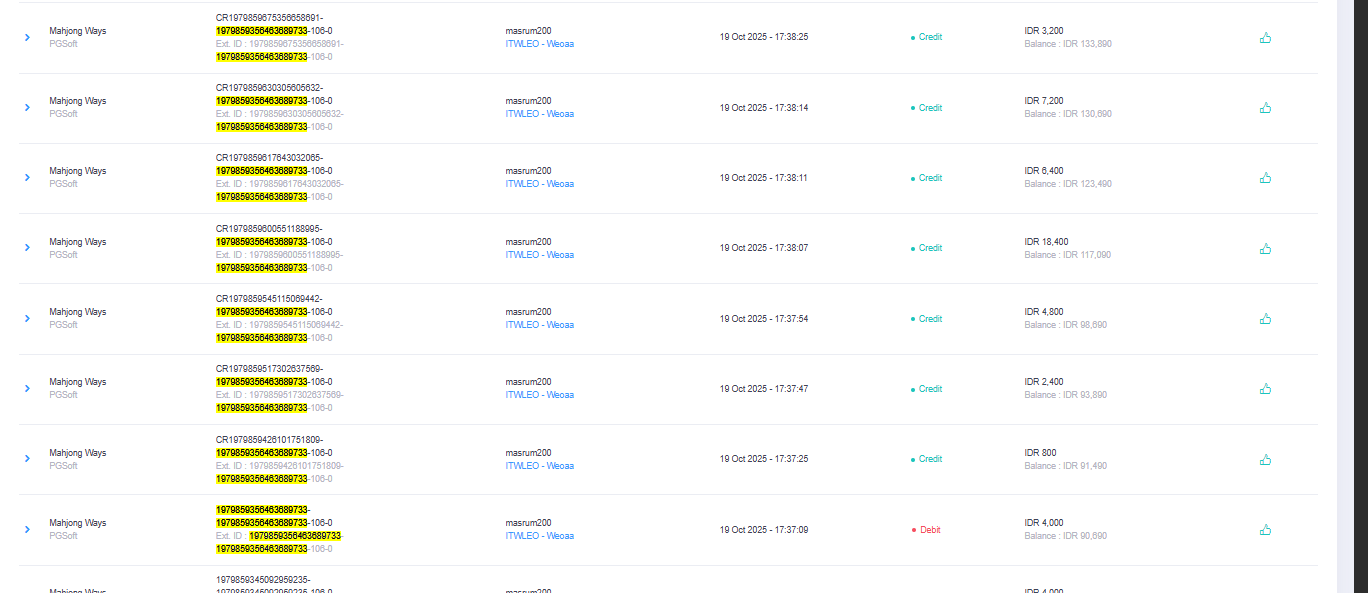Click thumbs-up icon for IDR 6,400 credit row
This screenshot has width=1368, height=593.
[1265, 178]
